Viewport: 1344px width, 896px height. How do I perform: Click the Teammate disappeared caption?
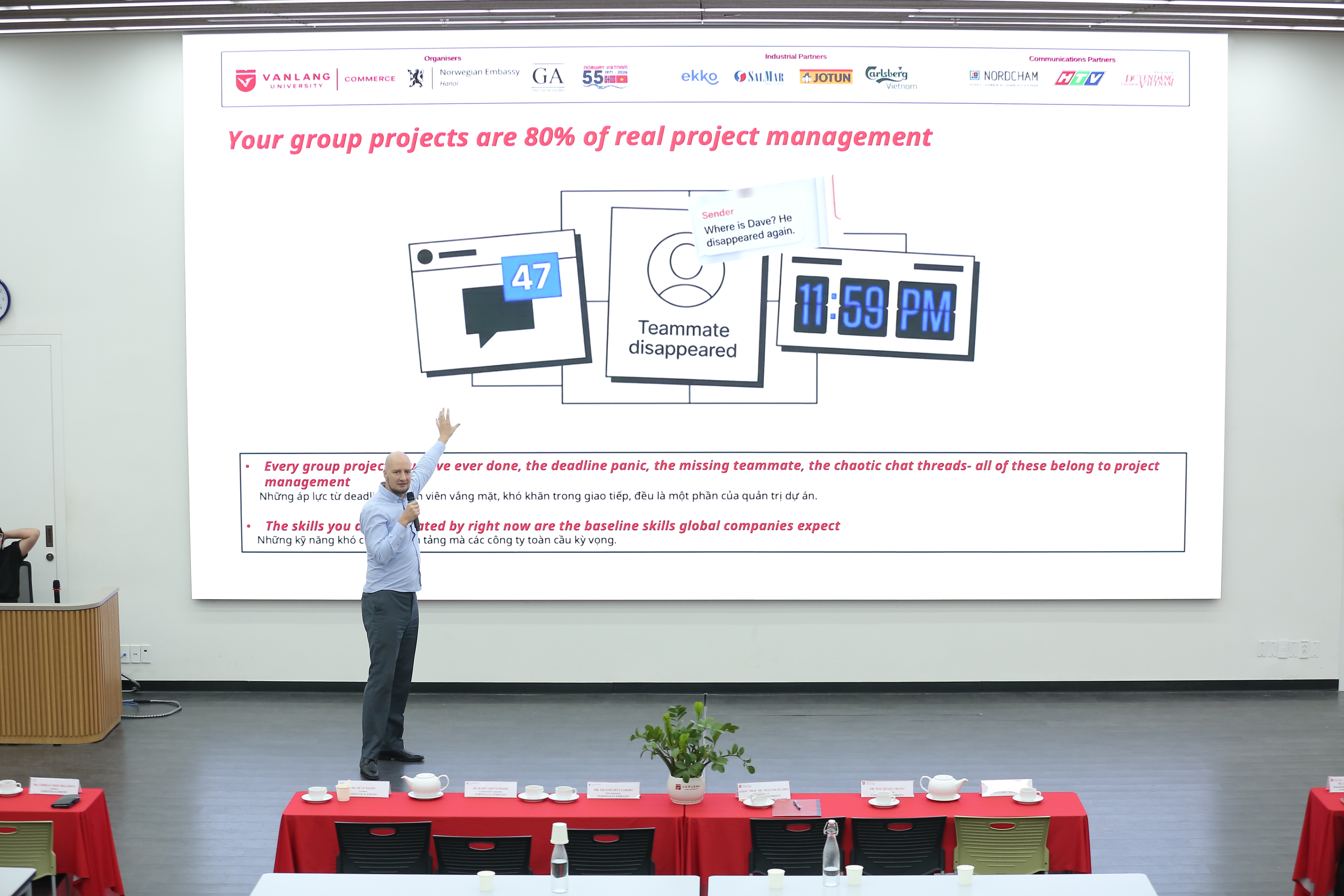click(x=683, y=339)
